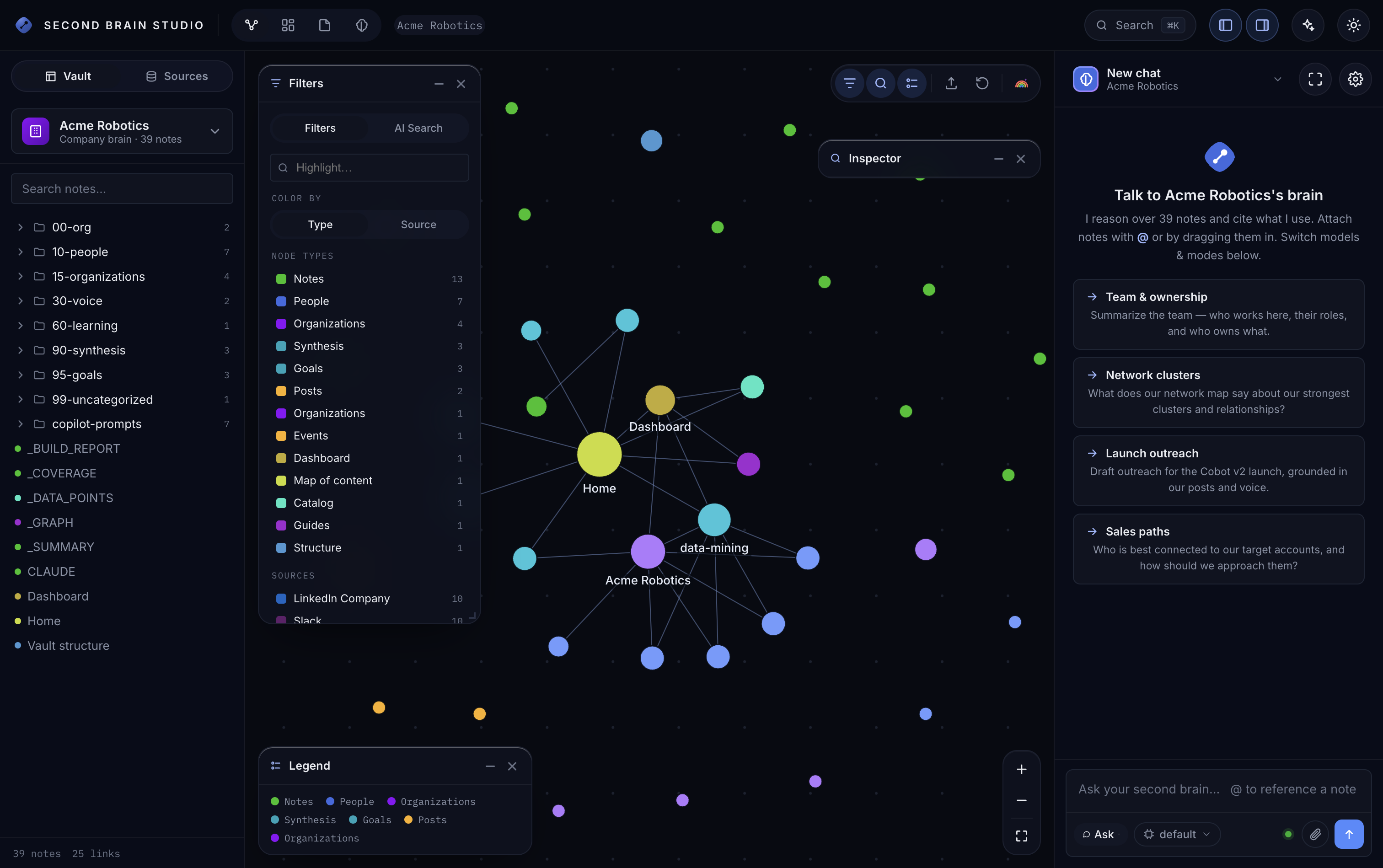
Task: Open the Team & ownership suggestion
Action: click(1218, 314)
